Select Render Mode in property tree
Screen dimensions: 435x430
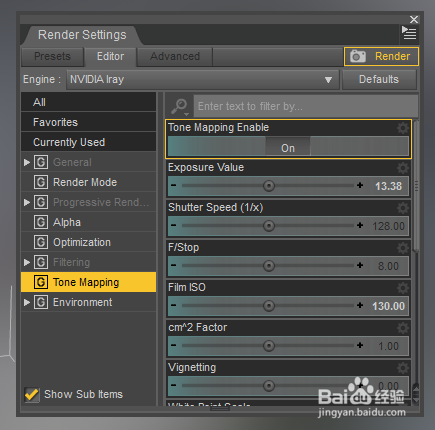pos(88,182)
